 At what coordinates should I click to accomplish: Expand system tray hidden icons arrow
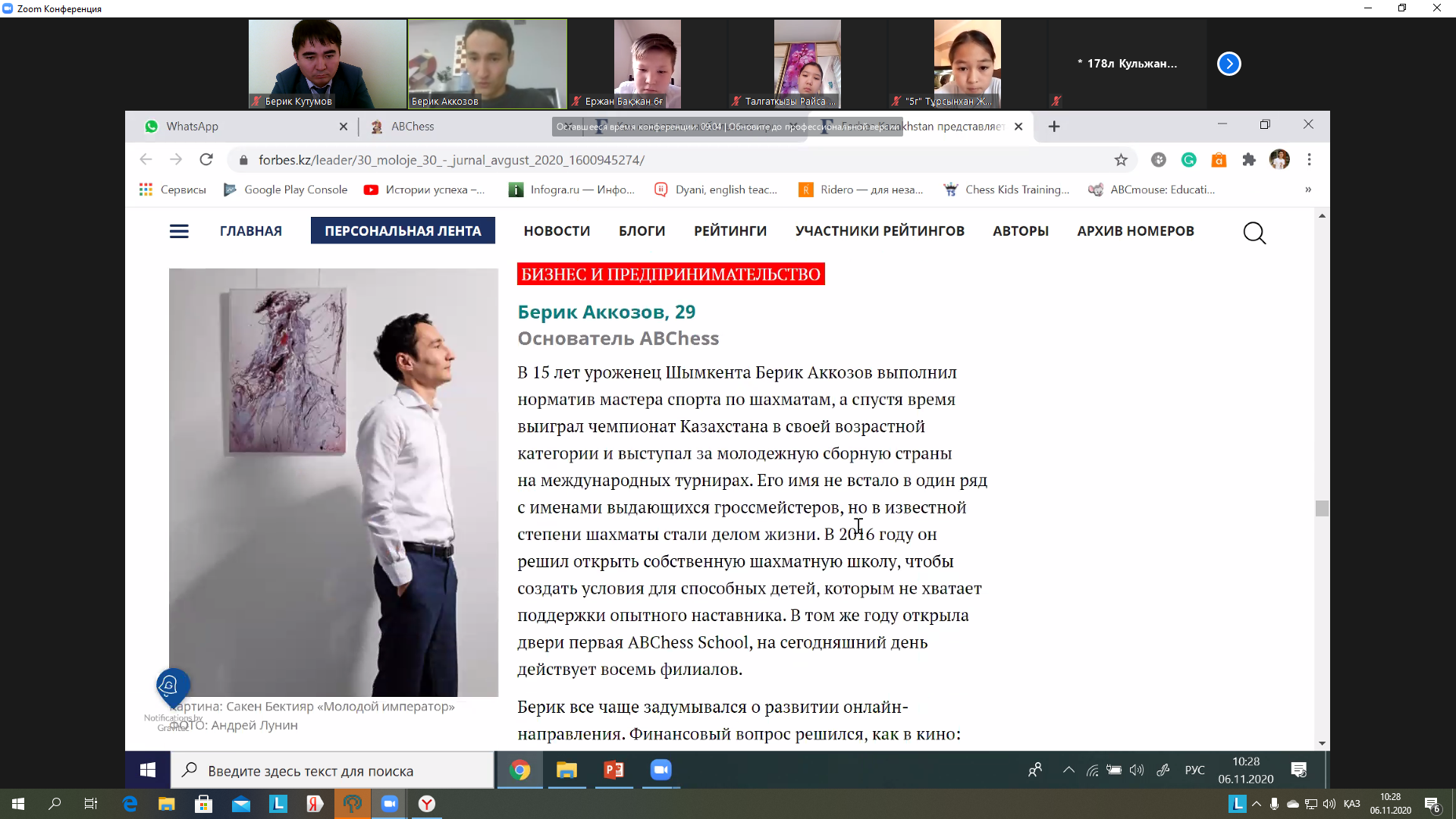(1257, 804)
